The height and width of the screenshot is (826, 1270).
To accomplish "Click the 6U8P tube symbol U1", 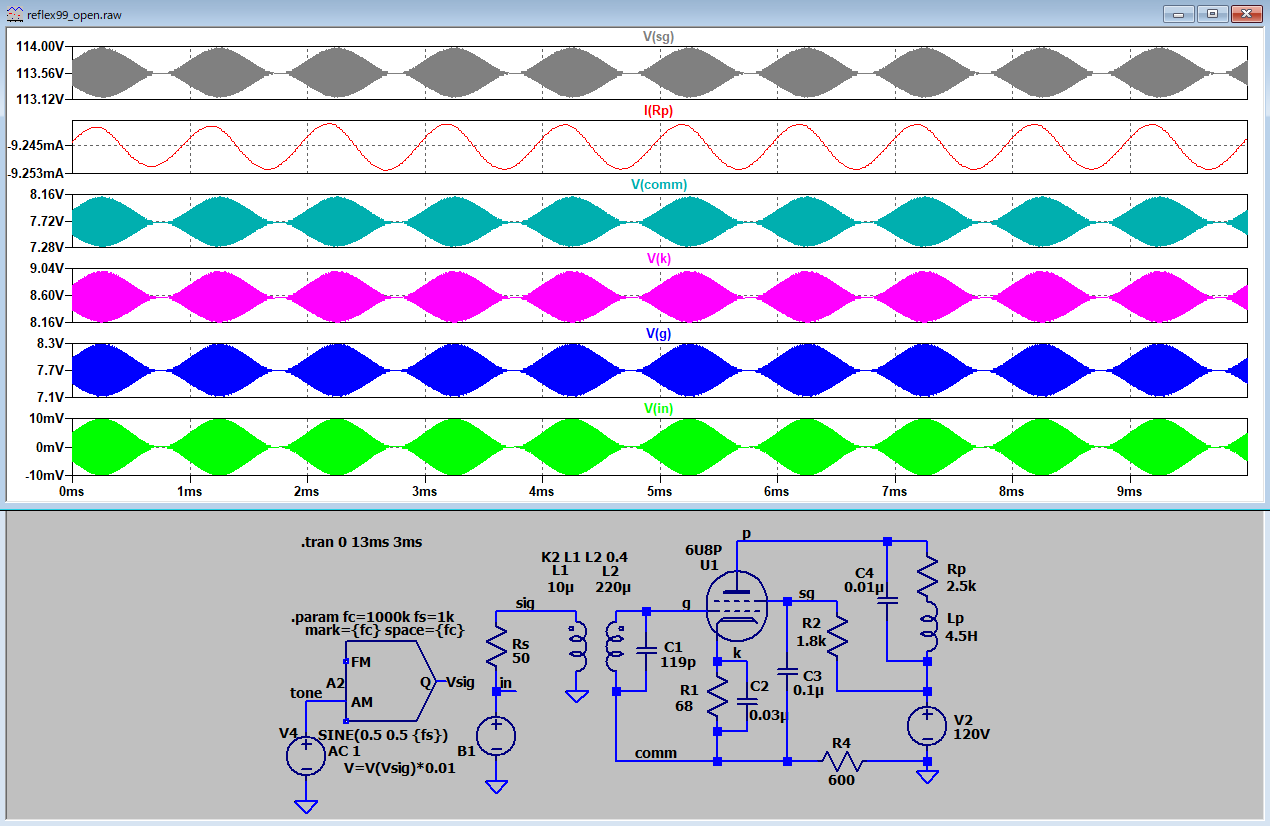I will [737, 608].
